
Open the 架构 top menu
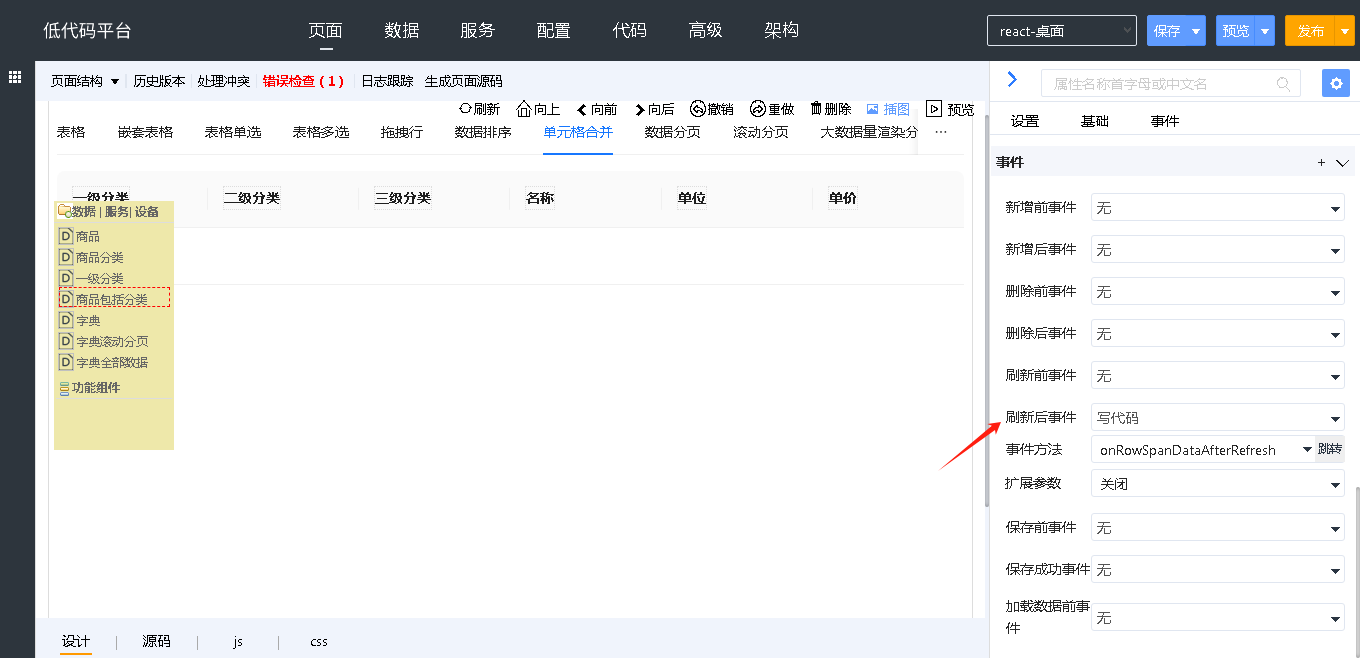tap(782, 30)
